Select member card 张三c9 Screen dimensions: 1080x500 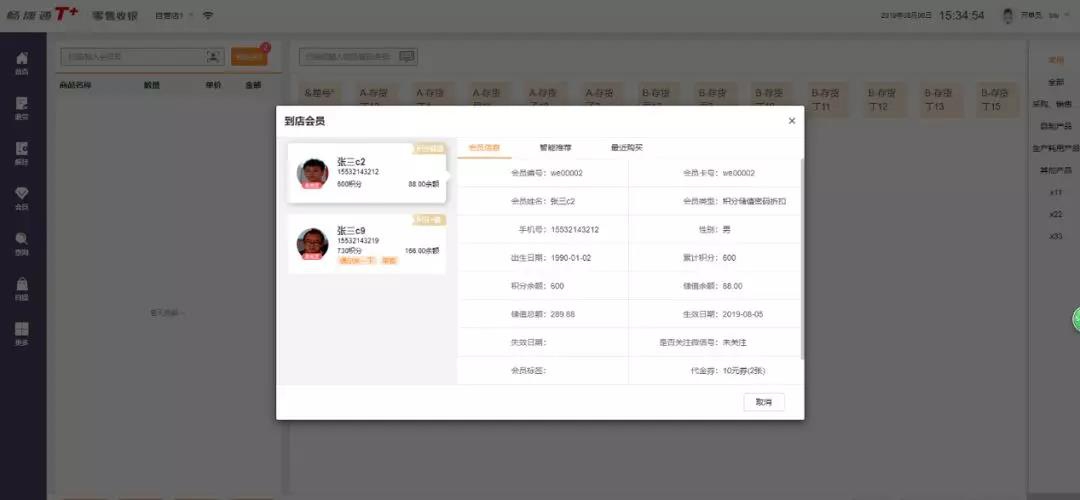(x=367, y=244)
